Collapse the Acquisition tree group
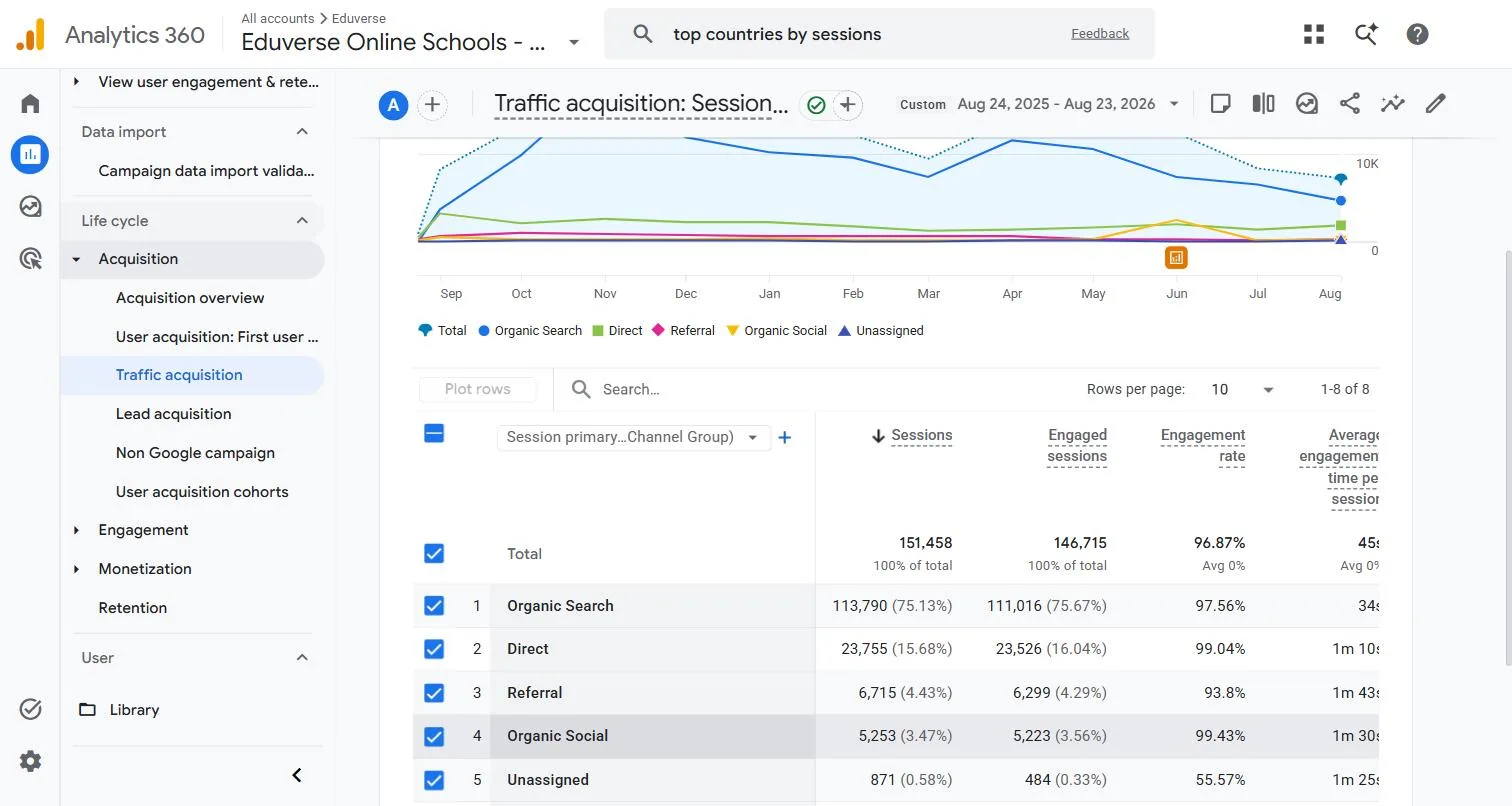 pyautogui.click(x=77, y=259)
